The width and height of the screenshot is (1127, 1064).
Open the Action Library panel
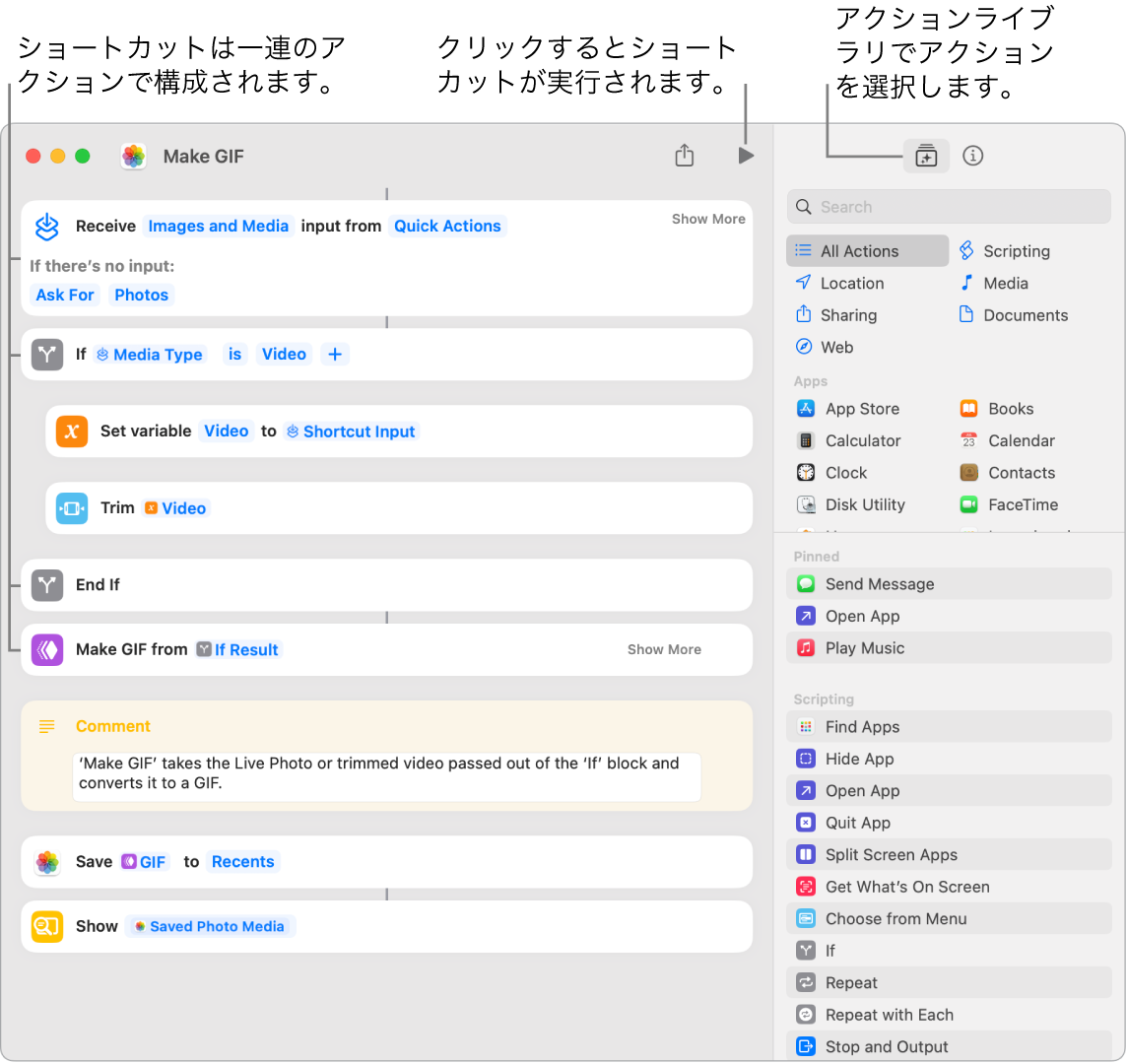pos(926,156)
